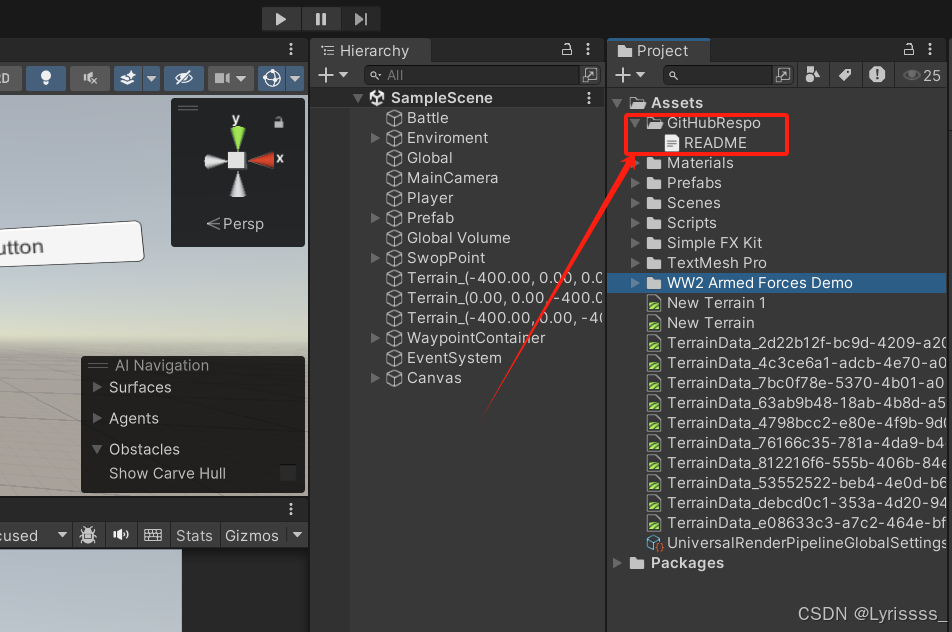Open Hierarchy panel three-dot menu
Screen dimensions: 952x632
[588, 49]
